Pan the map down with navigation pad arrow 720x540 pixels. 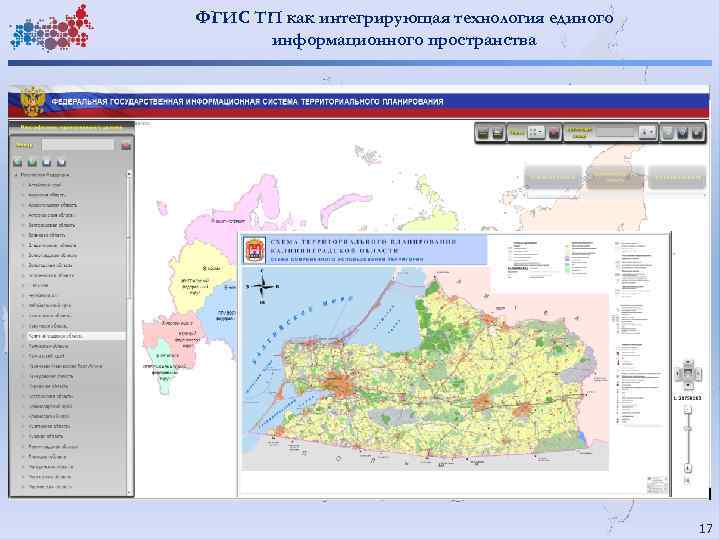[687, 384]
